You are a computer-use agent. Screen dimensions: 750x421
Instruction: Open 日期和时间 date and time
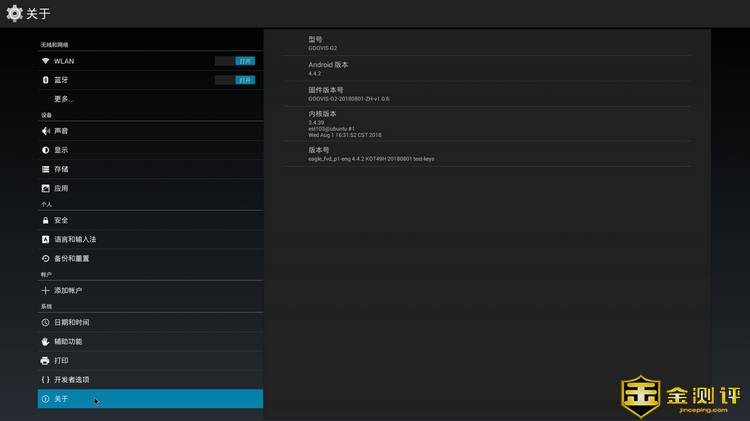[x=72, y=322]
